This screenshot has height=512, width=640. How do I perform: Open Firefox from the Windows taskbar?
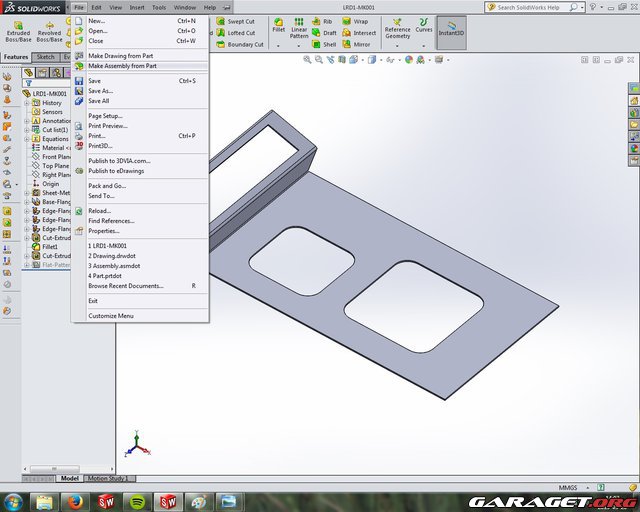77,500
